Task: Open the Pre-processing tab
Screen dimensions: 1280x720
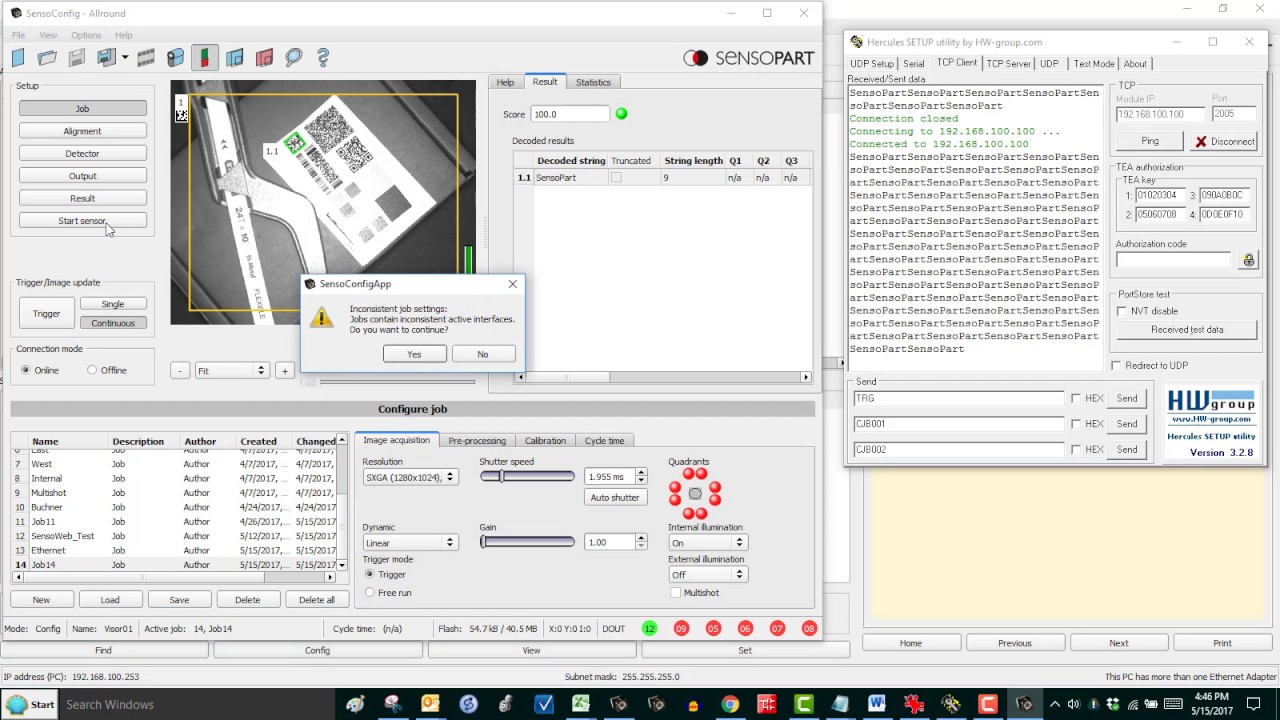Action: tap(477, 441)
